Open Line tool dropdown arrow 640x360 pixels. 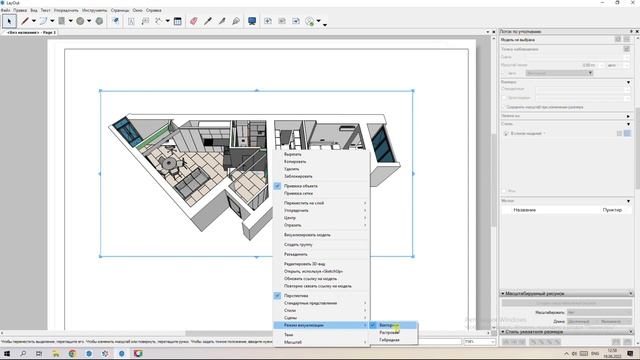coord(33,21)
